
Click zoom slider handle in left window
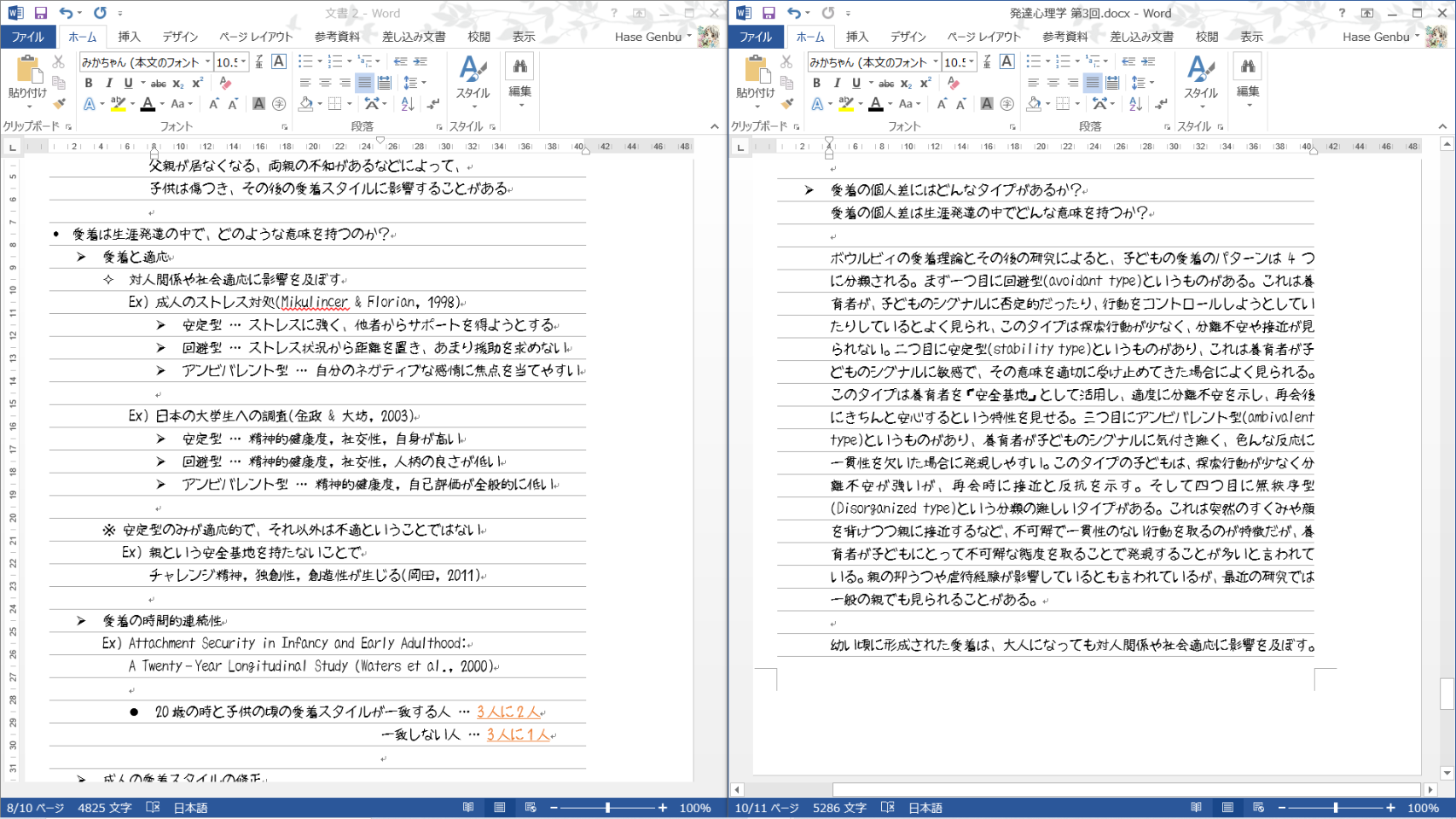click(607, 808)
